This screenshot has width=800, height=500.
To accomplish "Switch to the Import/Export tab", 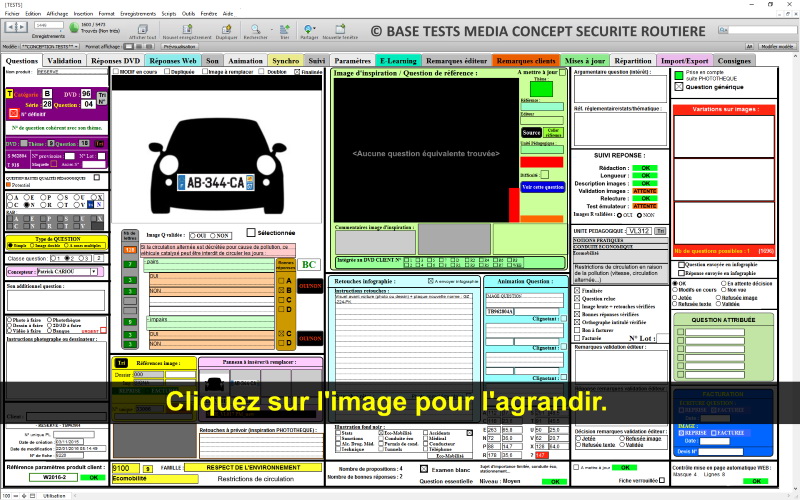I will tap(685, 61).
